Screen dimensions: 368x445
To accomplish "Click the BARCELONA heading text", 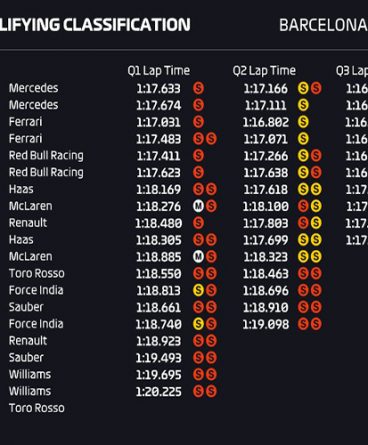I will click(323, 25).
